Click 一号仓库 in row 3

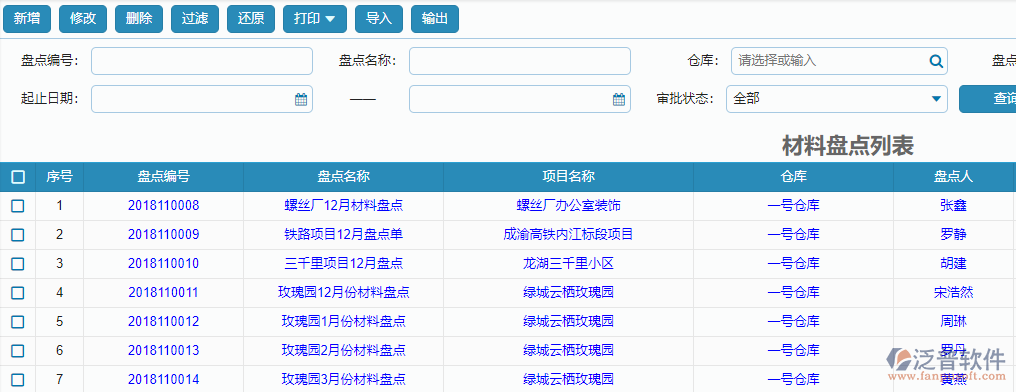click(x=794, y=264)
